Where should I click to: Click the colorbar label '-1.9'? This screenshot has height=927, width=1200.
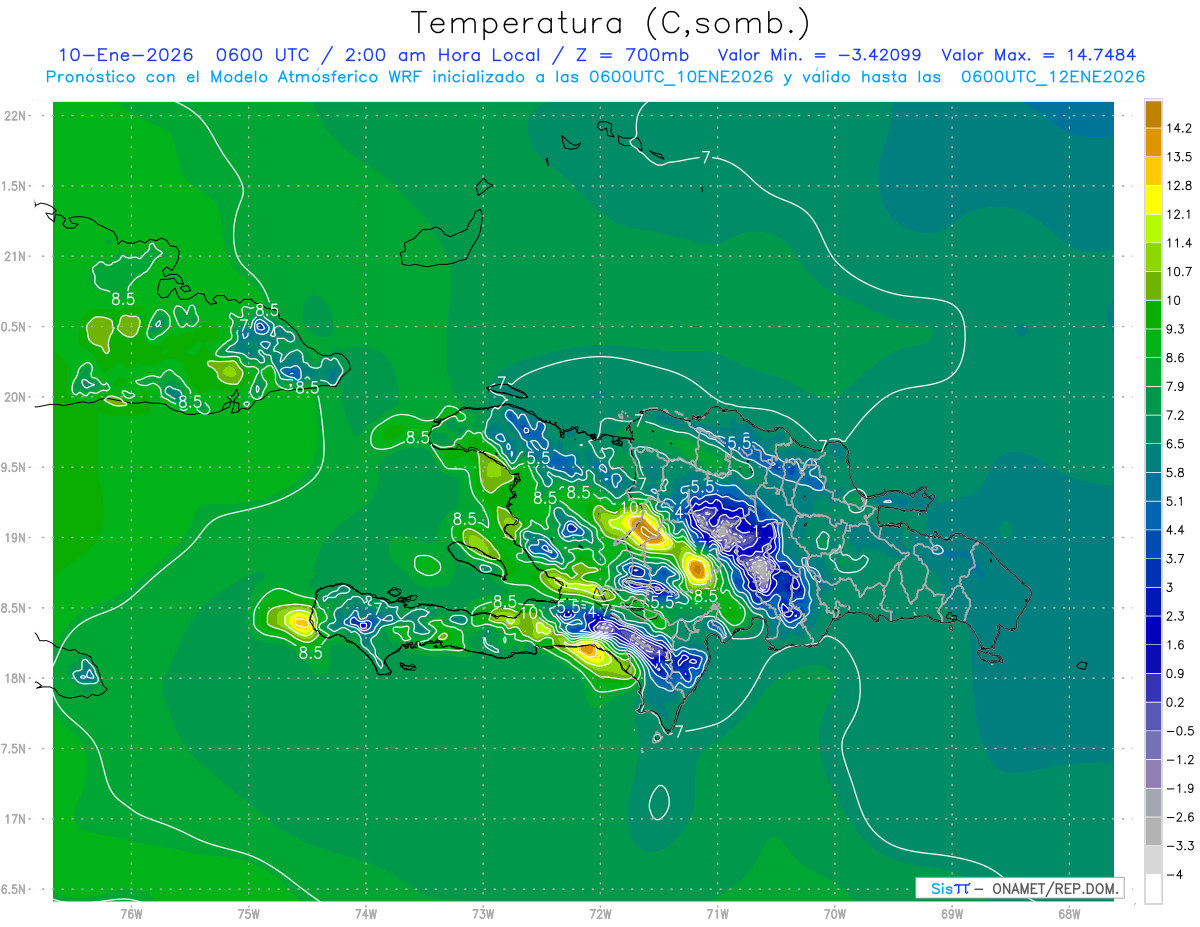click(x=1179, y=789)
